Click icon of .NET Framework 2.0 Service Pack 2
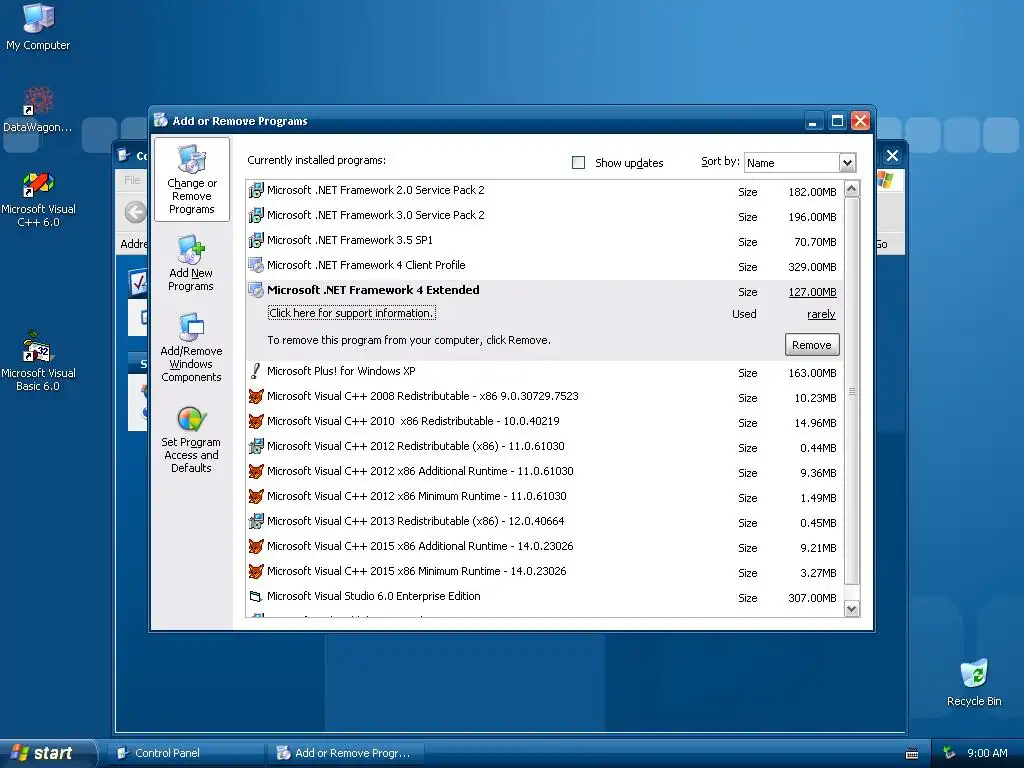The image size is (1024, 768). click(256, 191)
